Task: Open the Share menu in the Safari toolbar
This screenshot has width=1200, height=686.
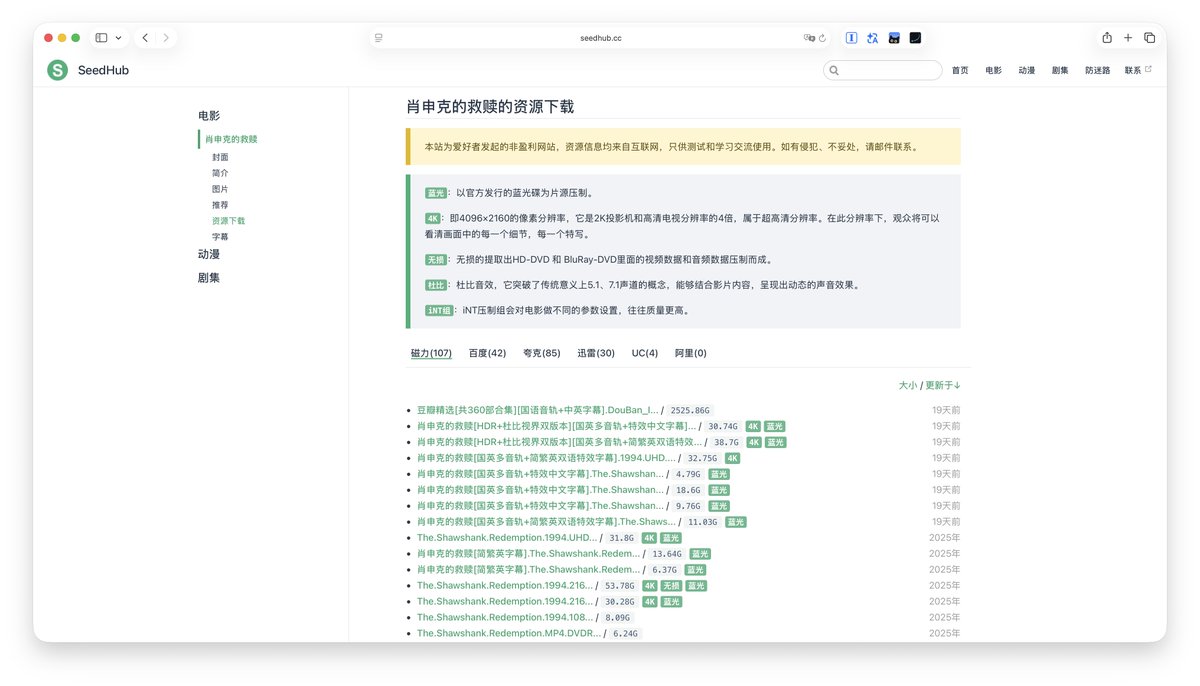Action: [x=1107, y=38]
